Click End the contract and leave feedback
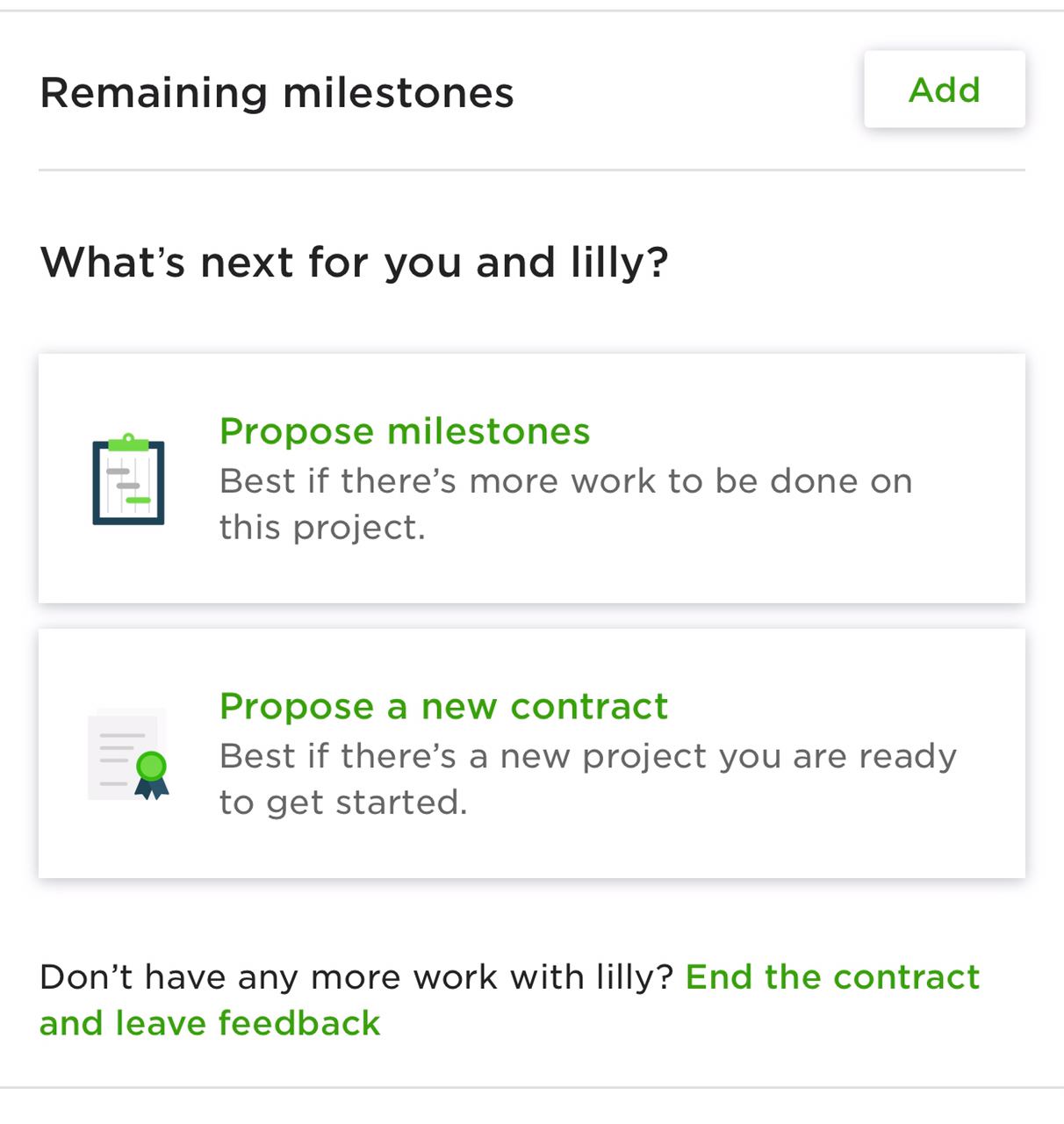This screenshot has width=1064, height=1124. (509, 1000)
